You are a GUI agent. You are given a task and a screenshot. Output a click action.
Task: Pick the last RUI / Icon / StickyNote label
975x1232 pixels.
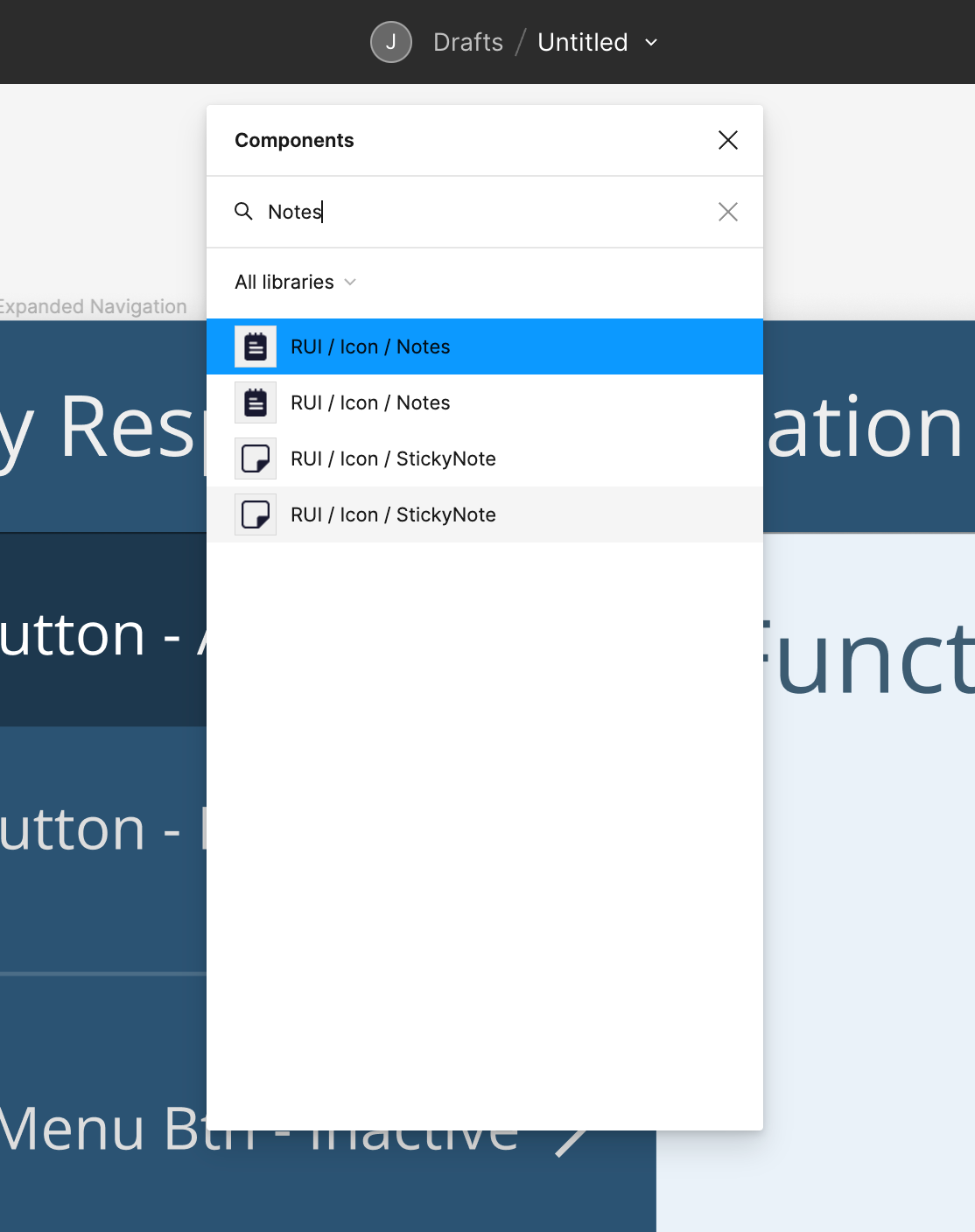click(393, 514)
